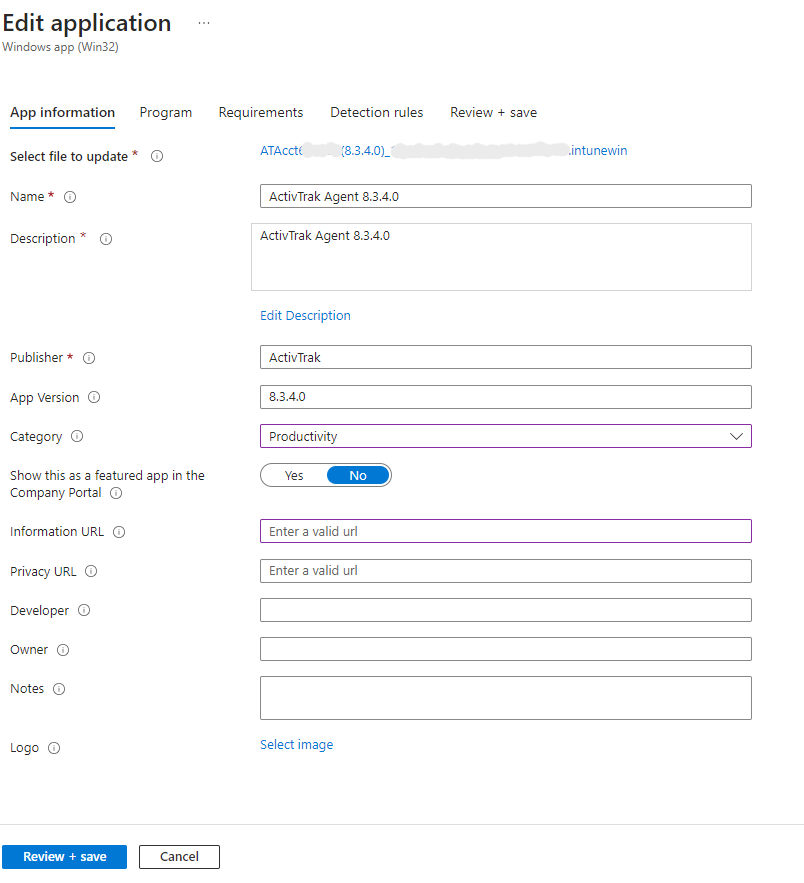This screenshot has height=883, width=804.
Task: Focus the Publisher input field
Action: pyautogui.click(x=506, y=358)
